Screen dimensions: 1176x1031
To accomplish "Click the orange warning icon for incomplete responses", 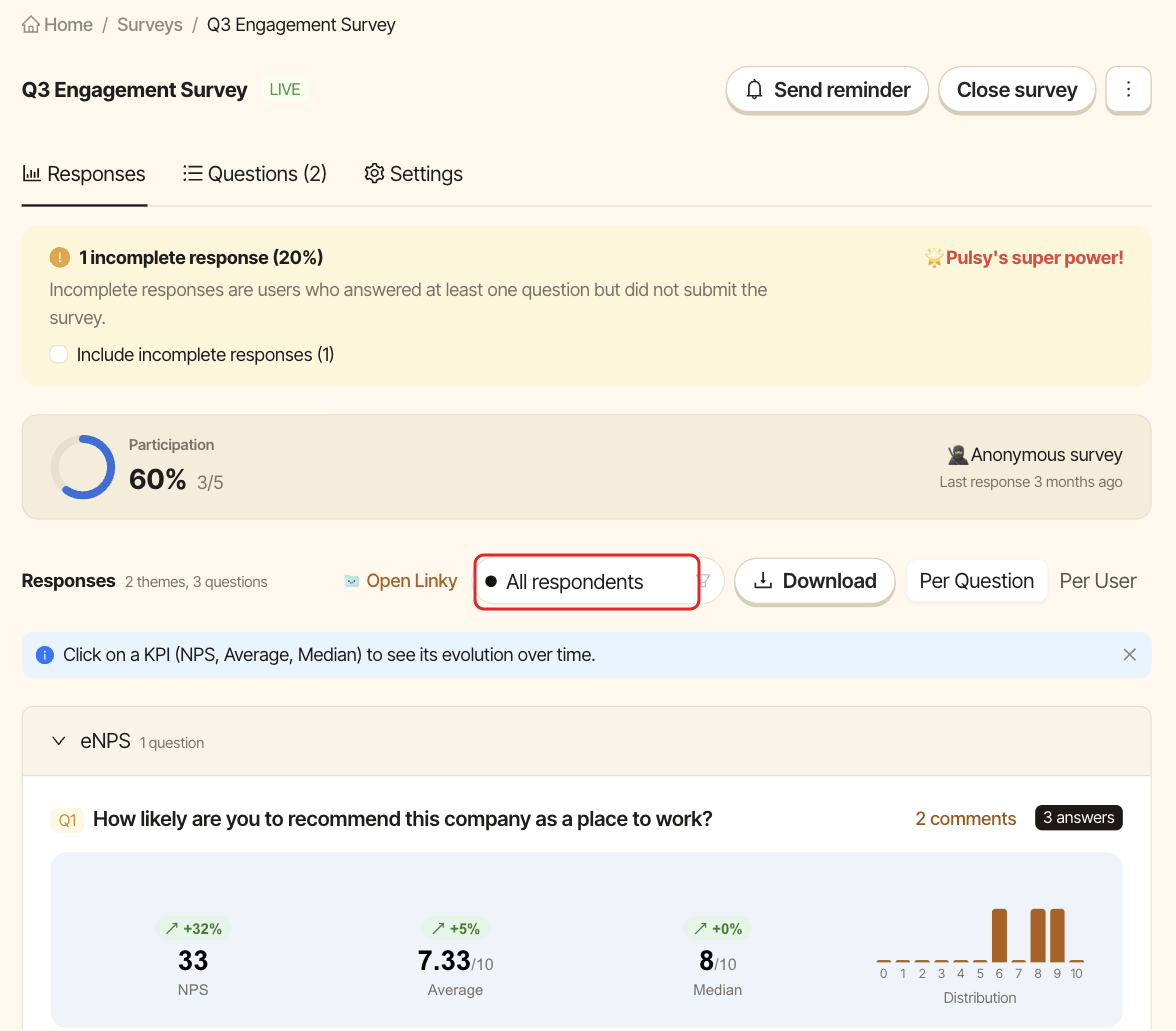I will pos(59,258).
